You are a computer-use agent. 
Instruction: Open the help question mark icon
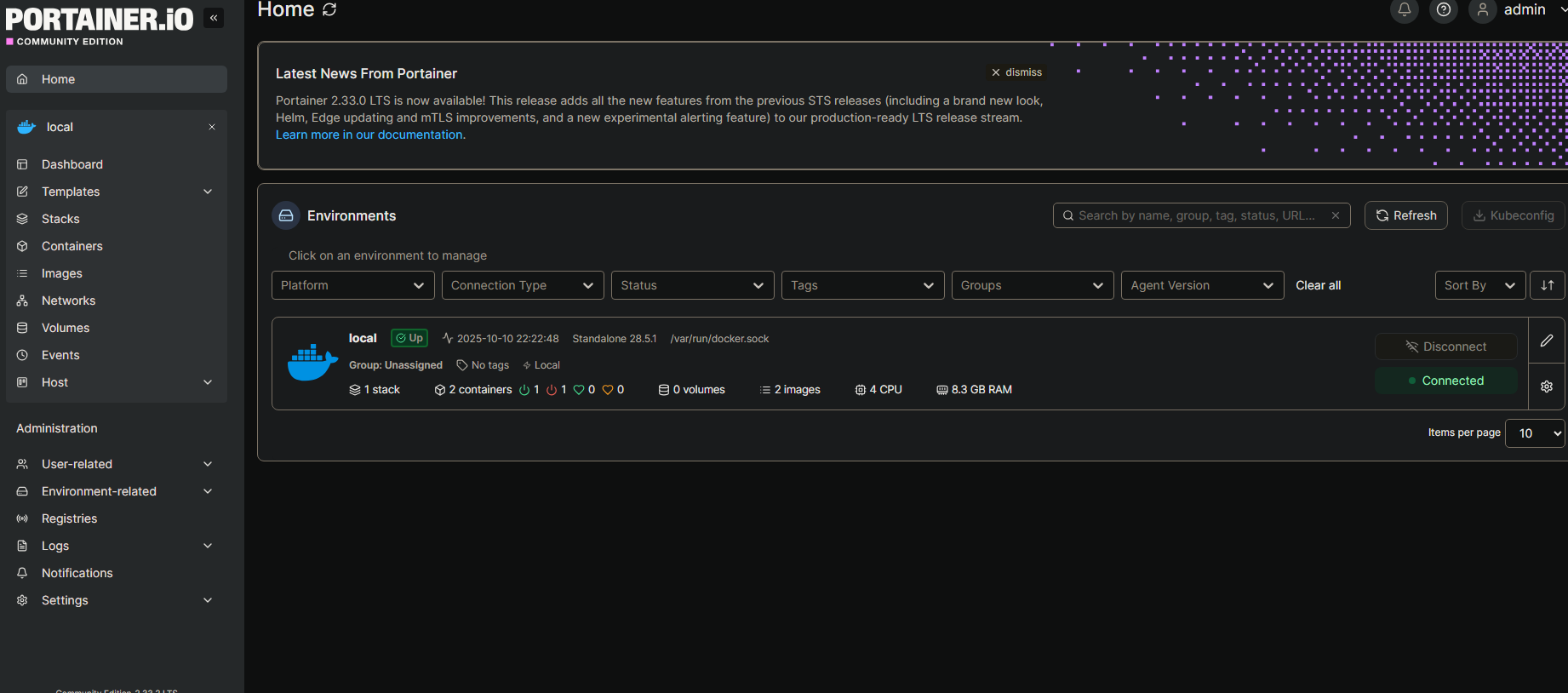(1444, 9)
